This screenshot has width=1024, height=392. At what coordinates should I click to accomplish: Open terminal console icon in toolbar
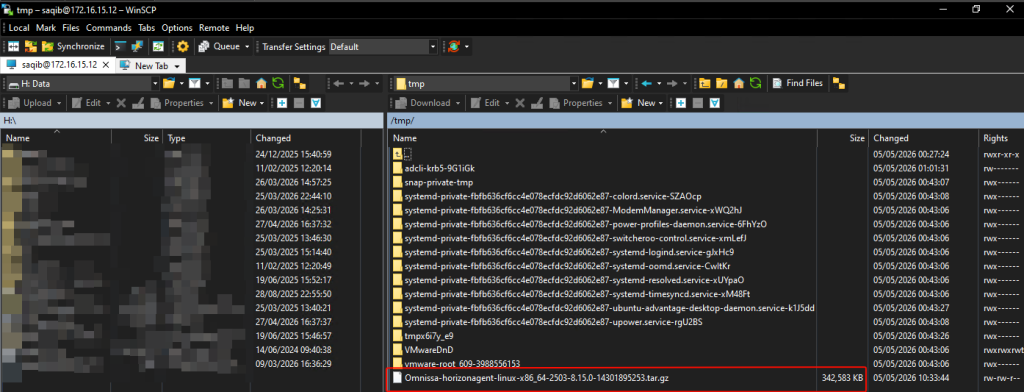(120, 46)
